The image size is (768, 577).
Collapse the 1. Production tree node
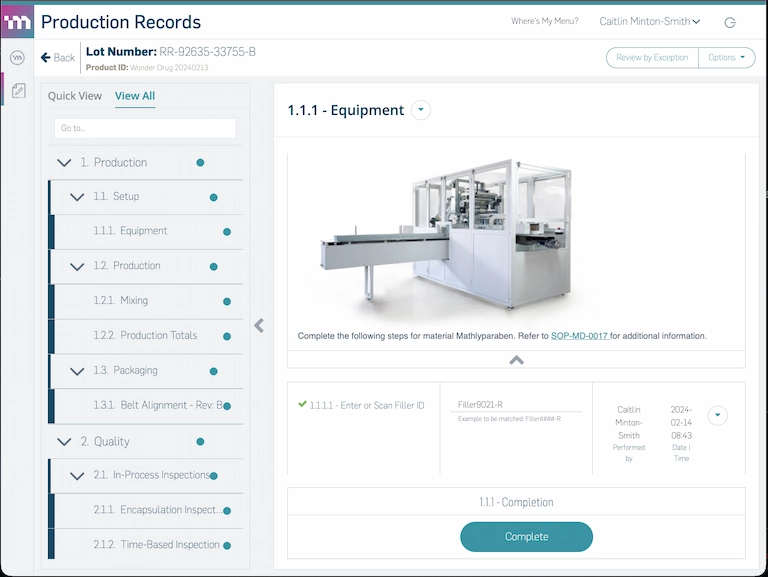tap(65, 163)
